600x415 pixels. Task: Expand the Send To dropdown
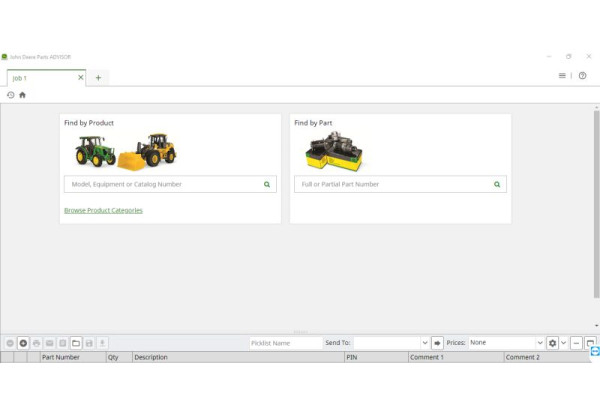tap(424, 343)
